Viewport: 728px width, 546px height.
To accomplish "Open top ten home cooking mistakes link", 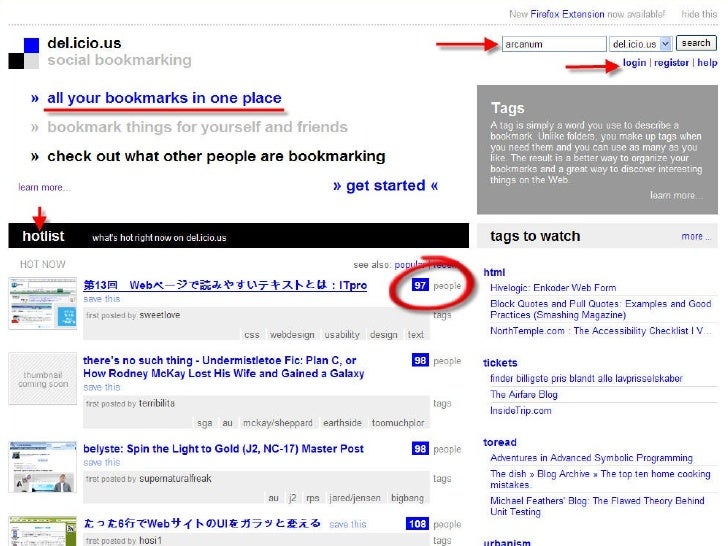I will coord(600,479).
